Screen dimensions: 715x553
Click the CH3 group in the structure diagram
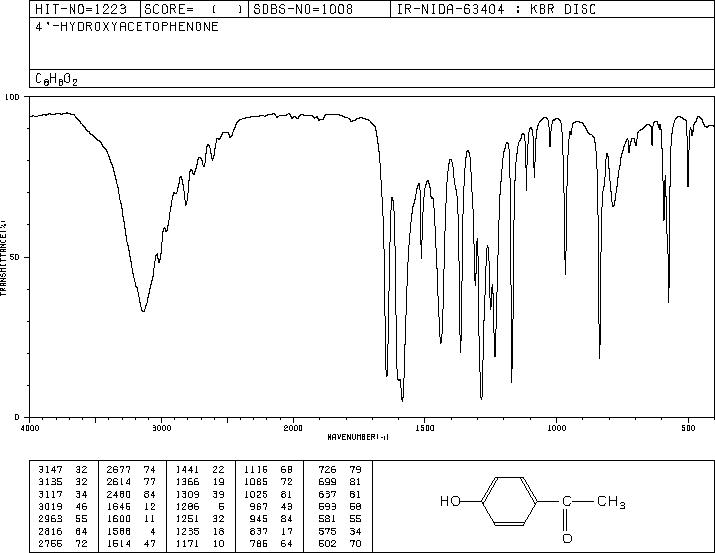pyautogui.click(x=611, y=502)
